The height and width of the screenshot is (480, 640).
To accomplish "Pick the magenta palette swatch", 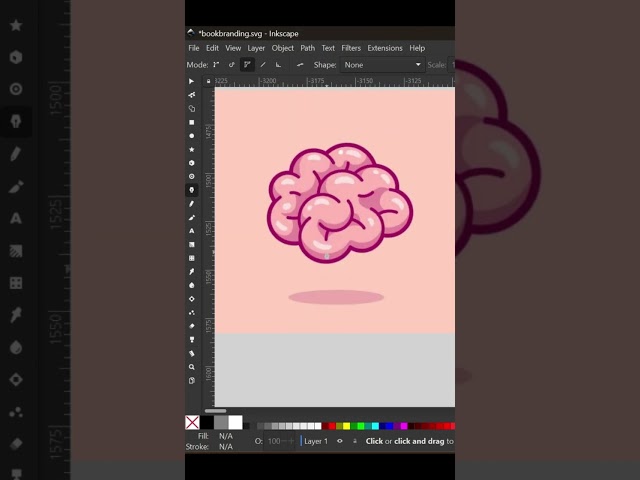I will click(x=404, y=426).
